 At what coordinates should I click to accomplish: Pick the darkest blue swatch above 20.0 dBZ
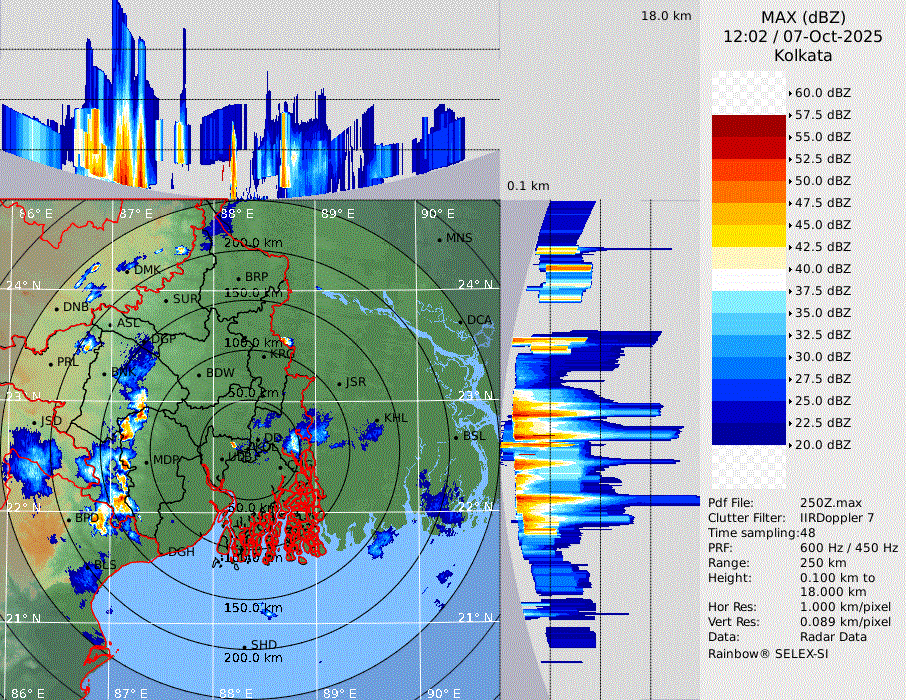click(749, 434)
